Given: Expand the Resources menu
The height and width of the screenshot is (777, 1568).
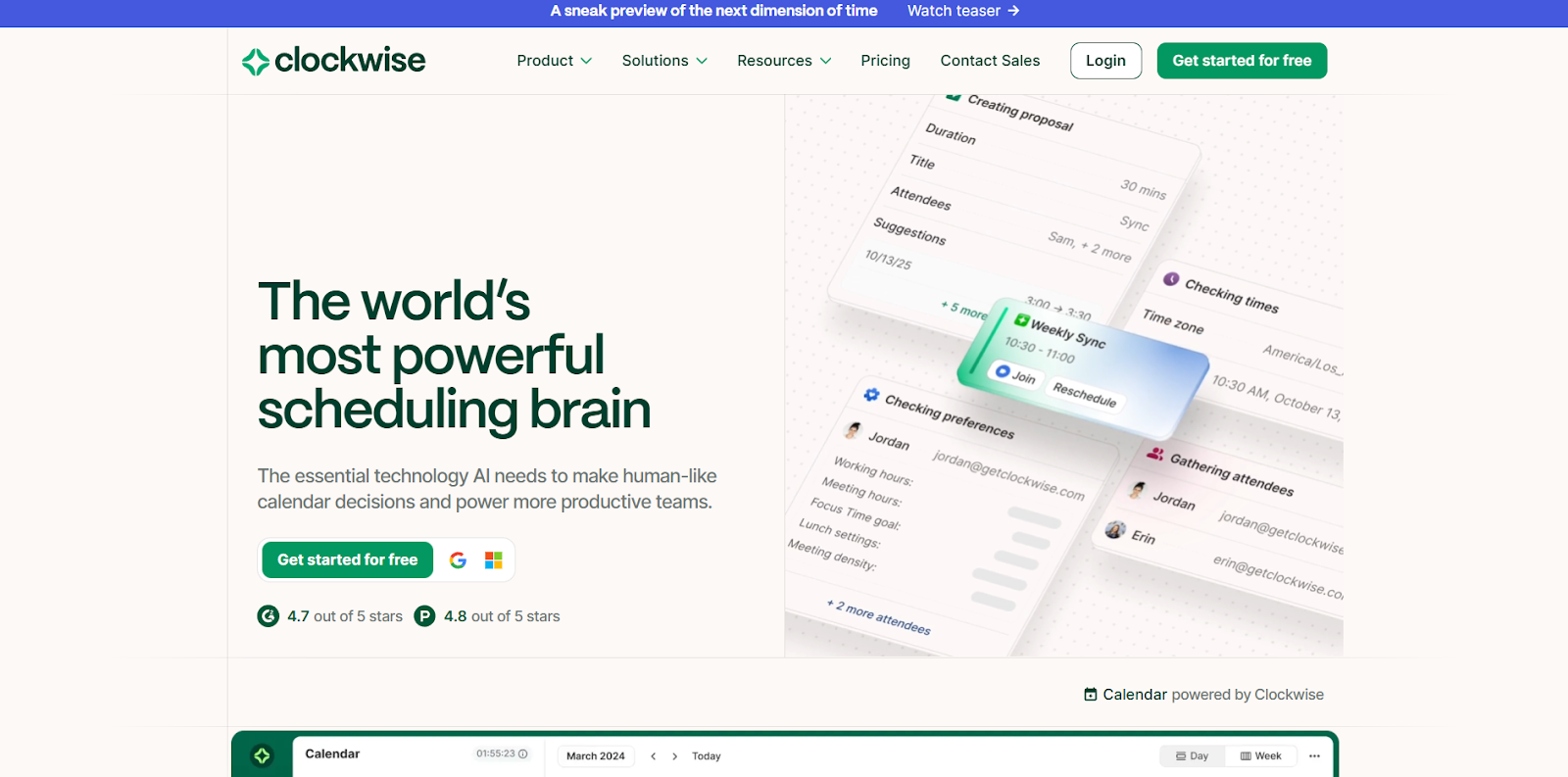Looking at the screenshot, I should [x=784, y=61].
